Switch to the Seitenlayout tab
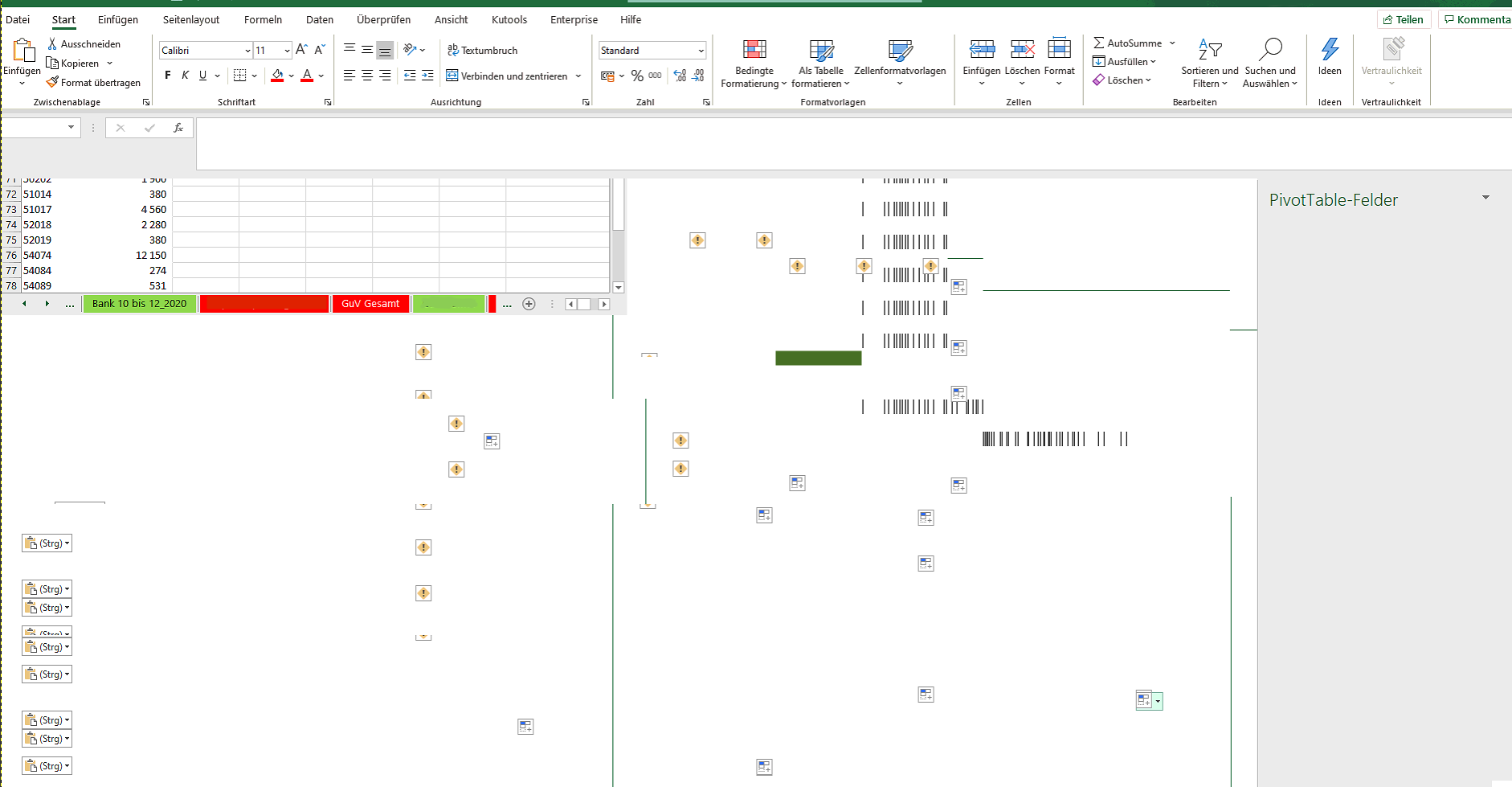The image size is (1512, 787). [x=191, y=19]
